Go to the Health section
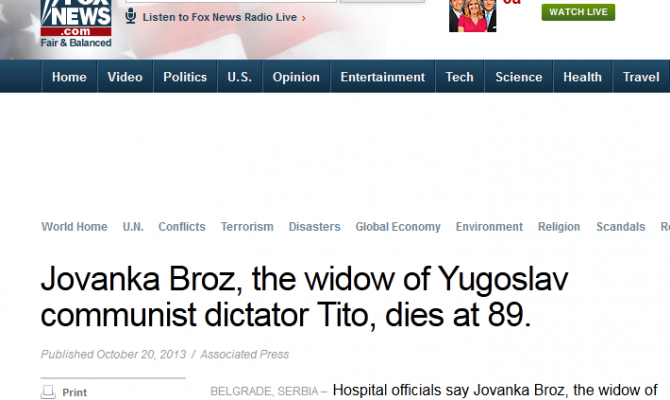The image size is (670, 400). 582,77
